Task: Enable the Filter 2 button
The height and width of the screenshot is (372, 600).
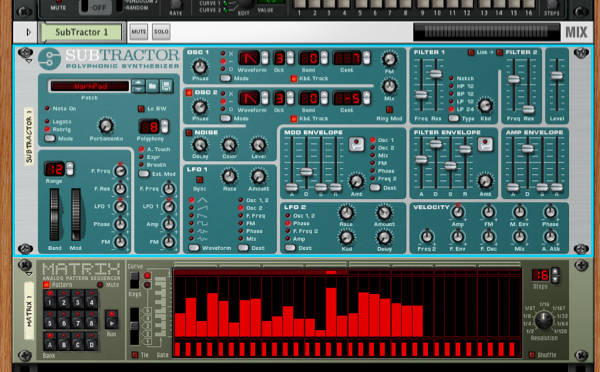Action: point(500,52)
